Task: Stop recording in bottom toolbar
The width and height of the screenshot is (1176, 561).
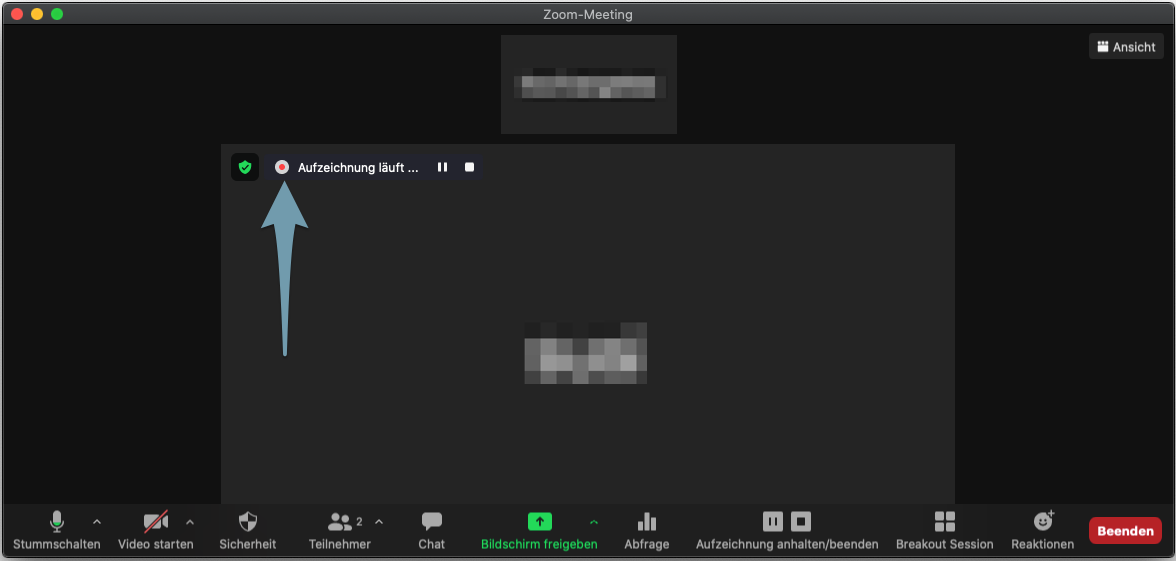Action: point(801,521)
